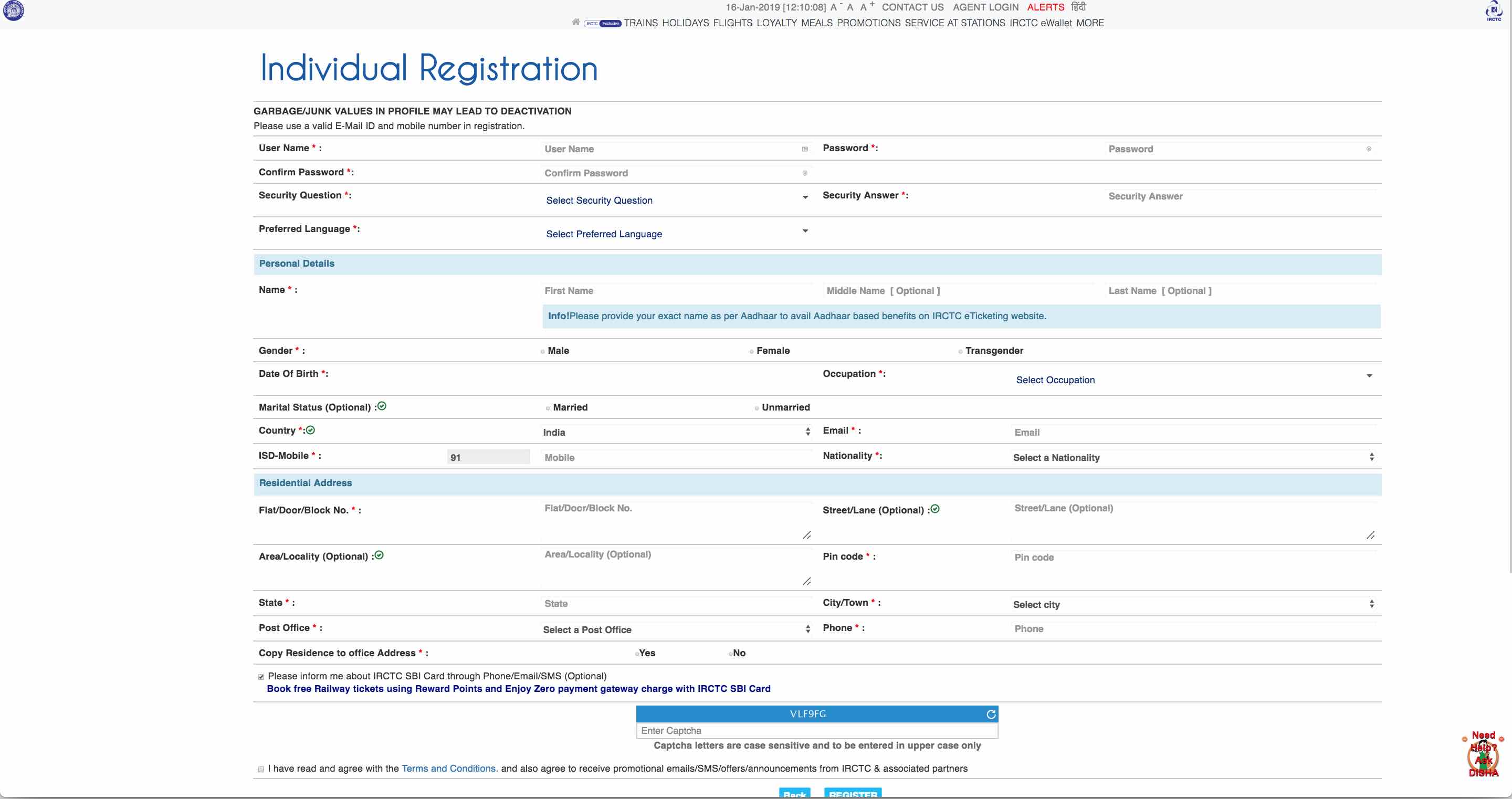Click the key icon in Password field

[x=1369, y=149]
